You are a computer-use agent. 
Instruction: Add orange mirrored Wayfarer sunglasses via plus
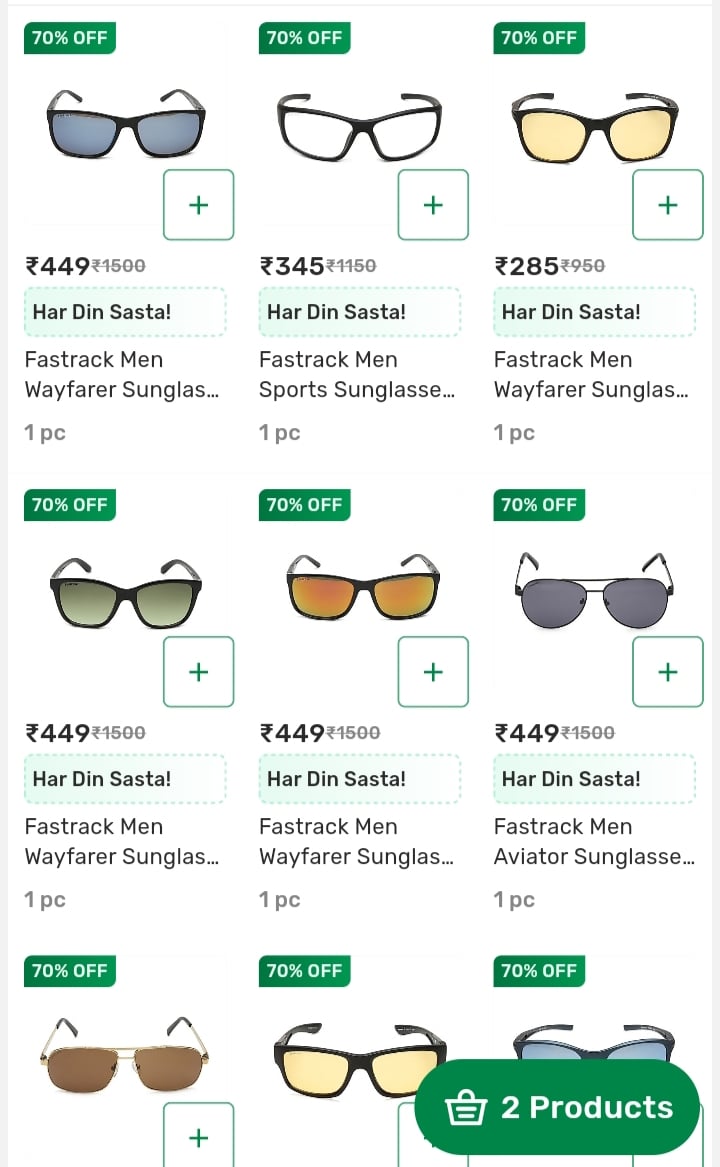pos(433,672)
